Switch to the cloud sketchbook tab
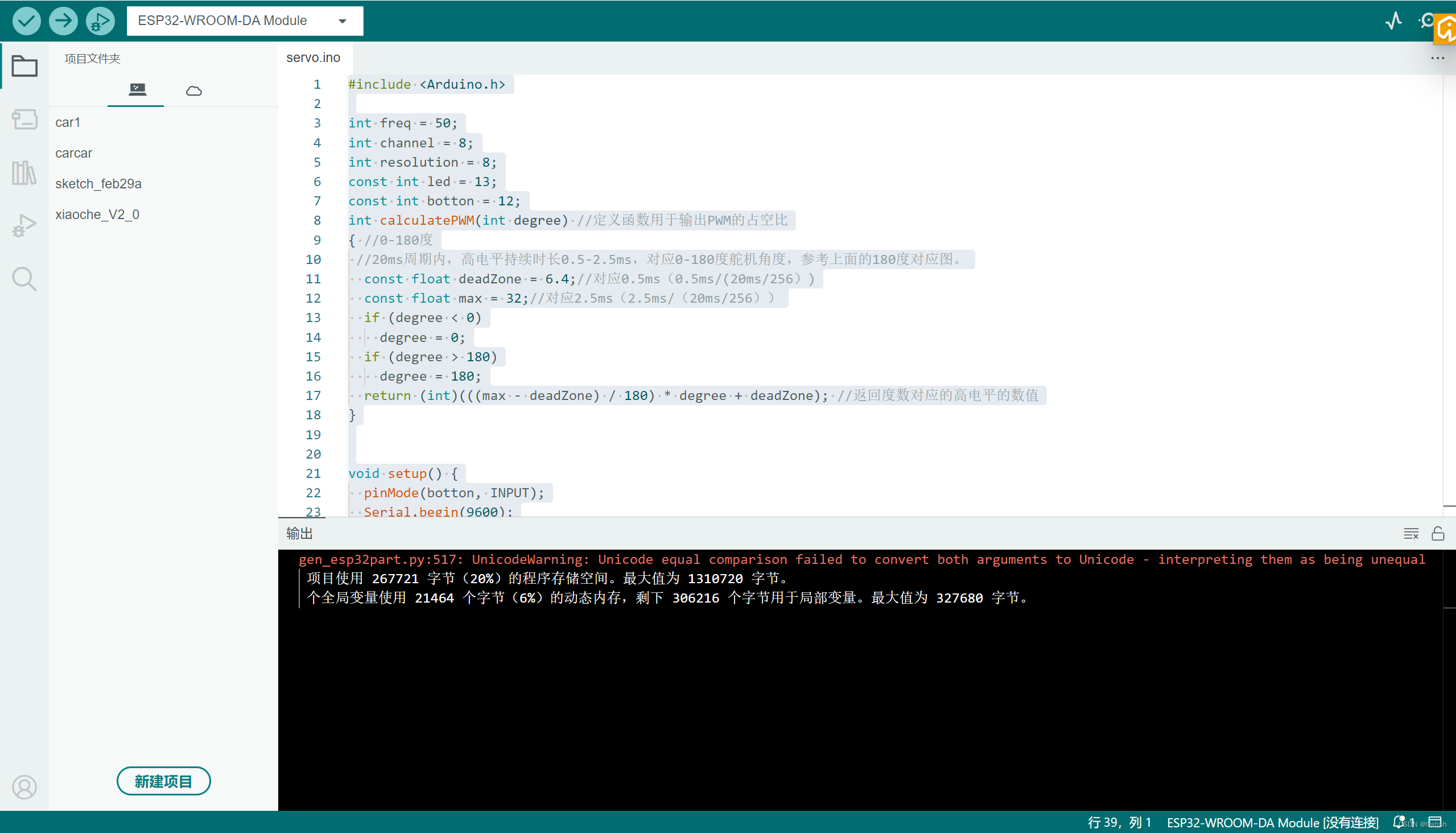1456x833 pixels. [x=194, y=90]
